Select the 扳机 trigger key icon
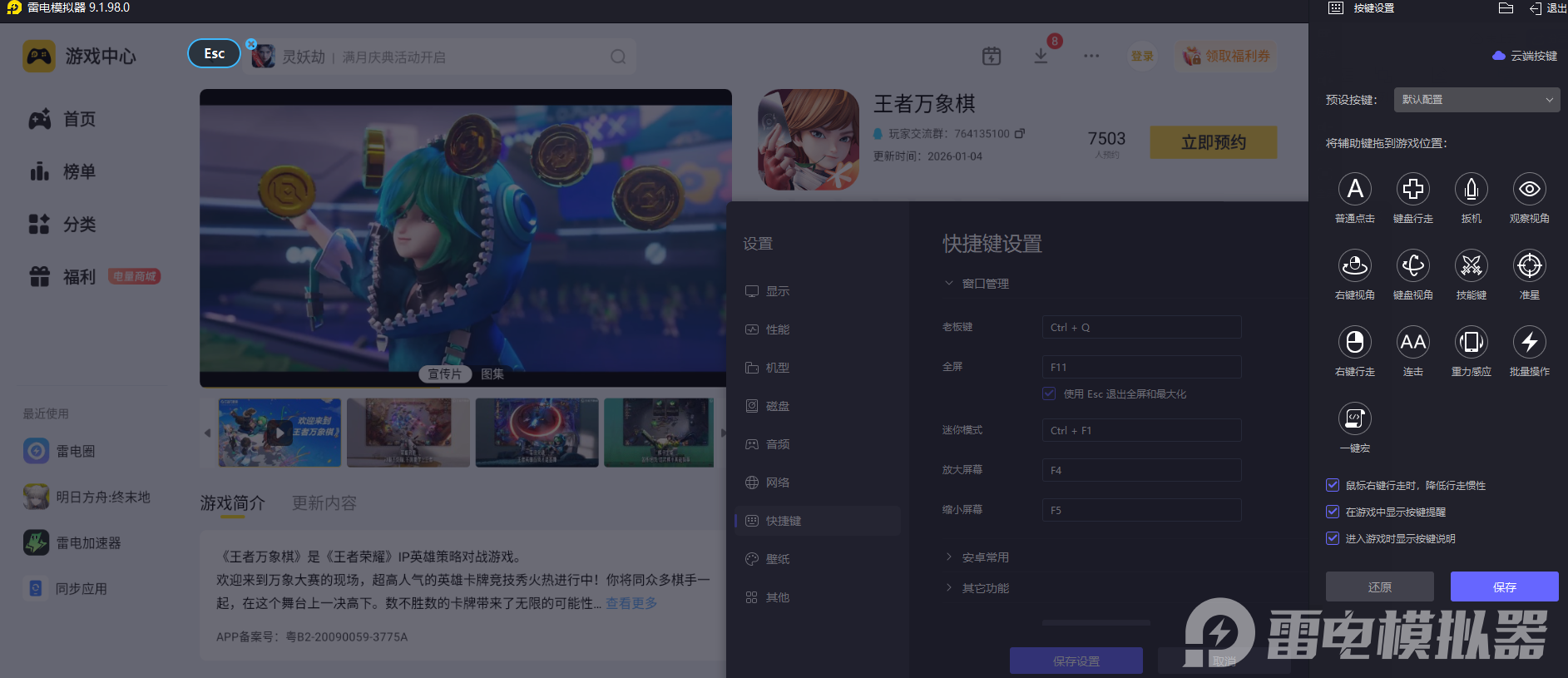Viewport: 1568px width, 678px height. (1472, 189)
